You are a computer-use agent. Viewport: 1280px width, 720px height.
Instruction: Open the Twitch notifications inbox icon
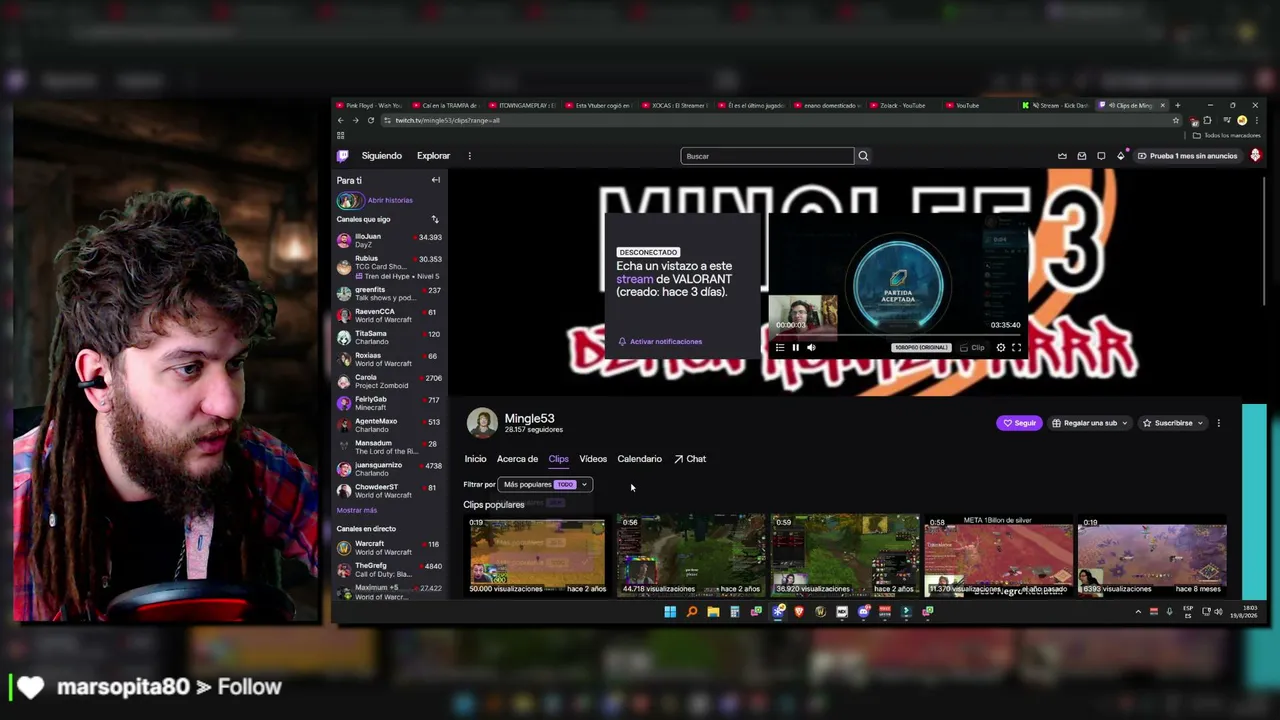coord(1081,156)
